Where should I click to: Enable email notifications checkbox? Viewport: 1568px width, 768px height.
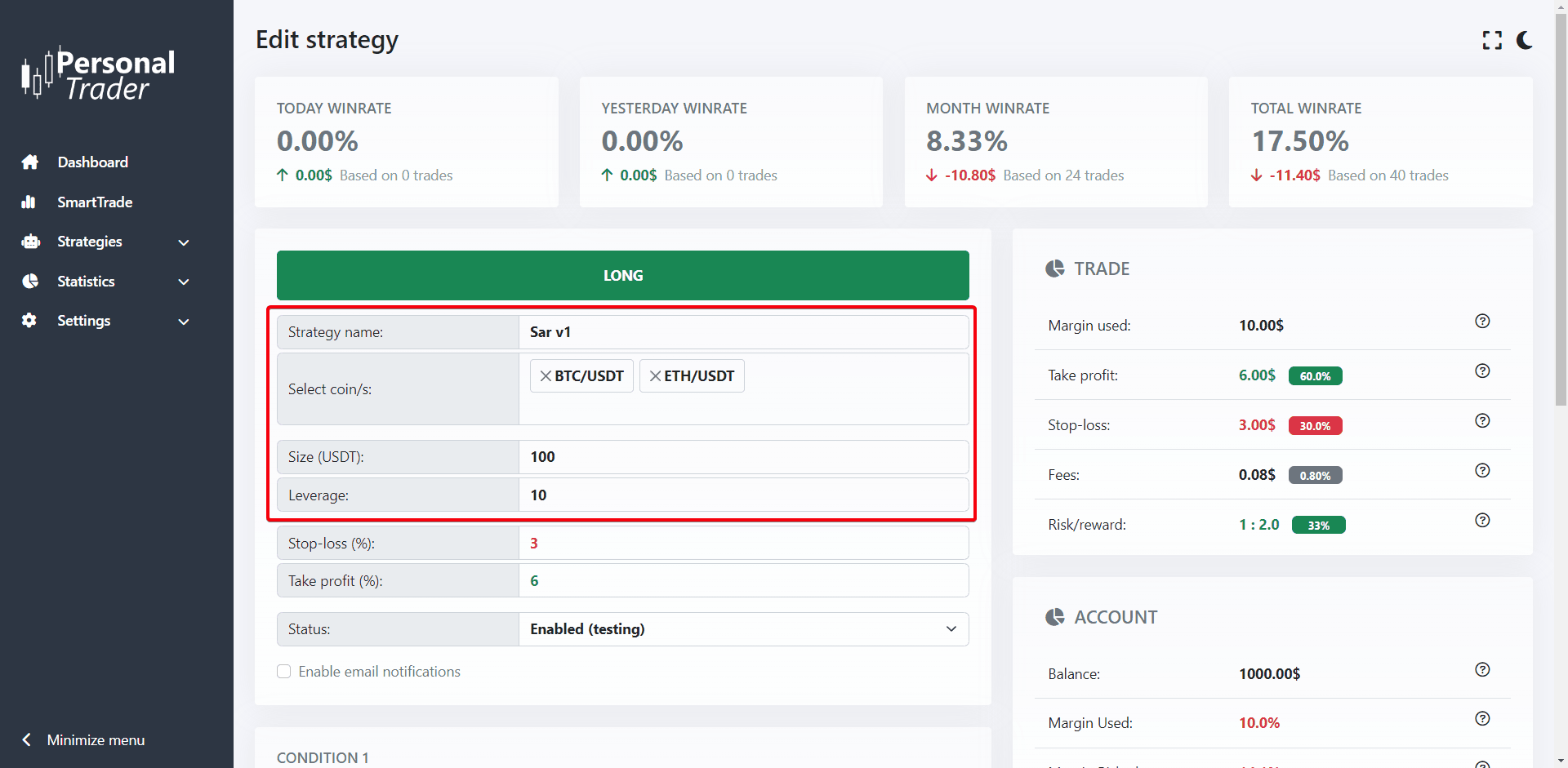click(x=284, y=672)
